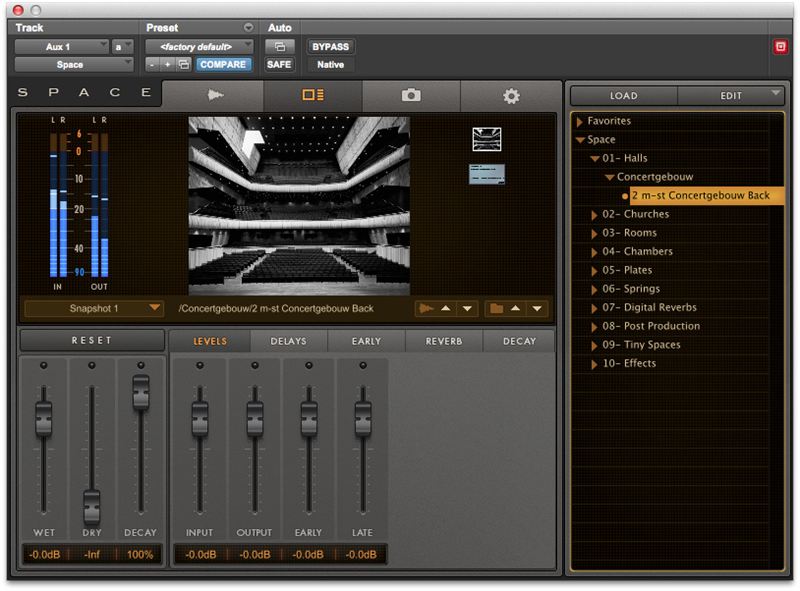Open the factory default preset dropdown
The width and height of the screenshot is (800, 591).
[x=201, y=47]
